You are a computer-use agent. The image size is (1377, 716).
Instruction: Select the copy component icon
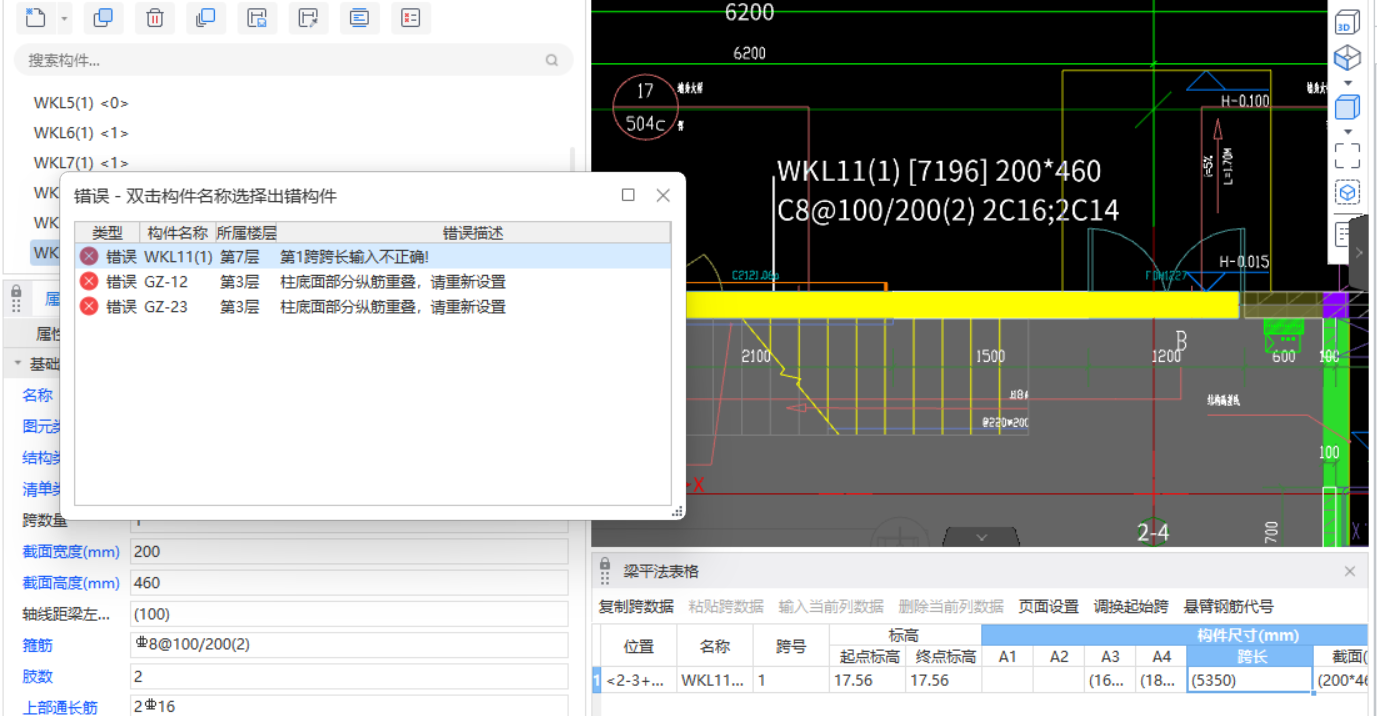click(103, 18)
